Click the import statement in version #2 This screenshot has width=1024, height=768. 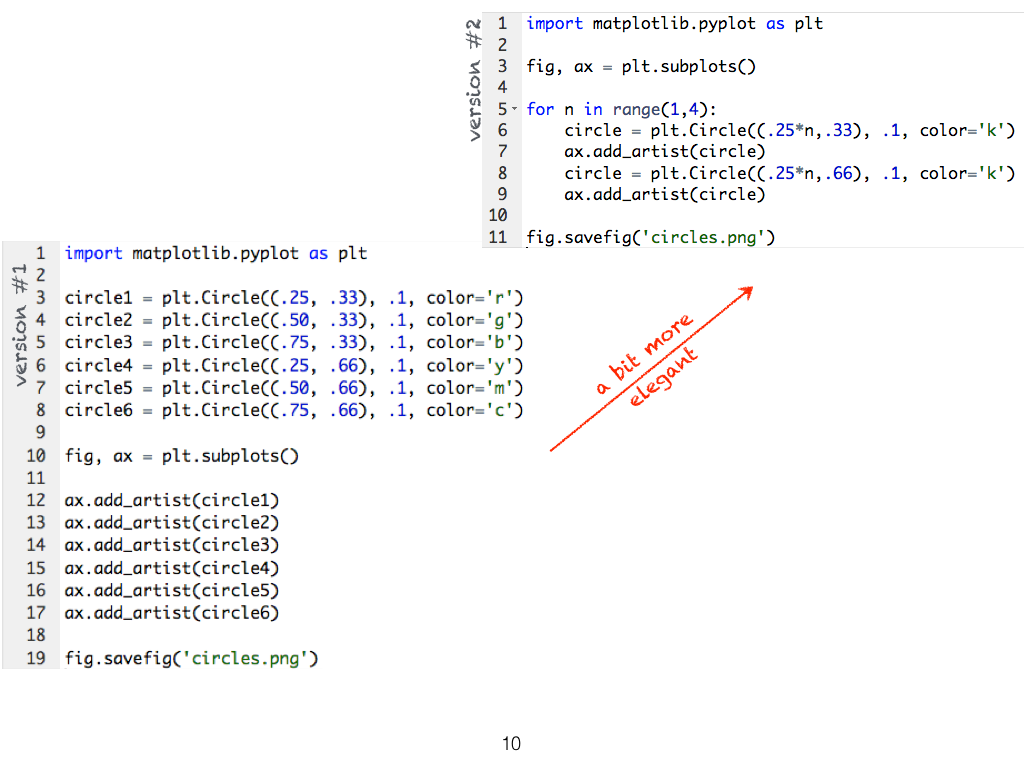pyautogui.click(x=675, y=23)
